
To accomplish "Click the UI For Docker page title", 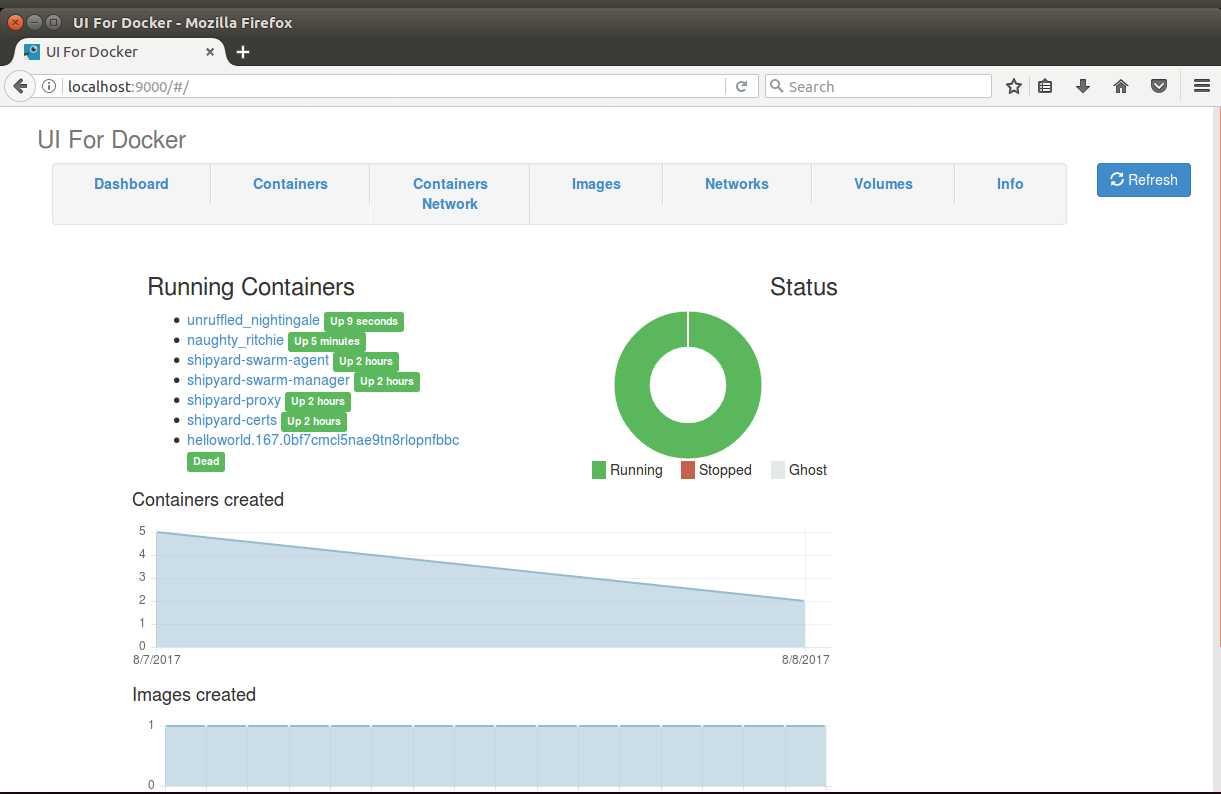I will tap(112, 140).
